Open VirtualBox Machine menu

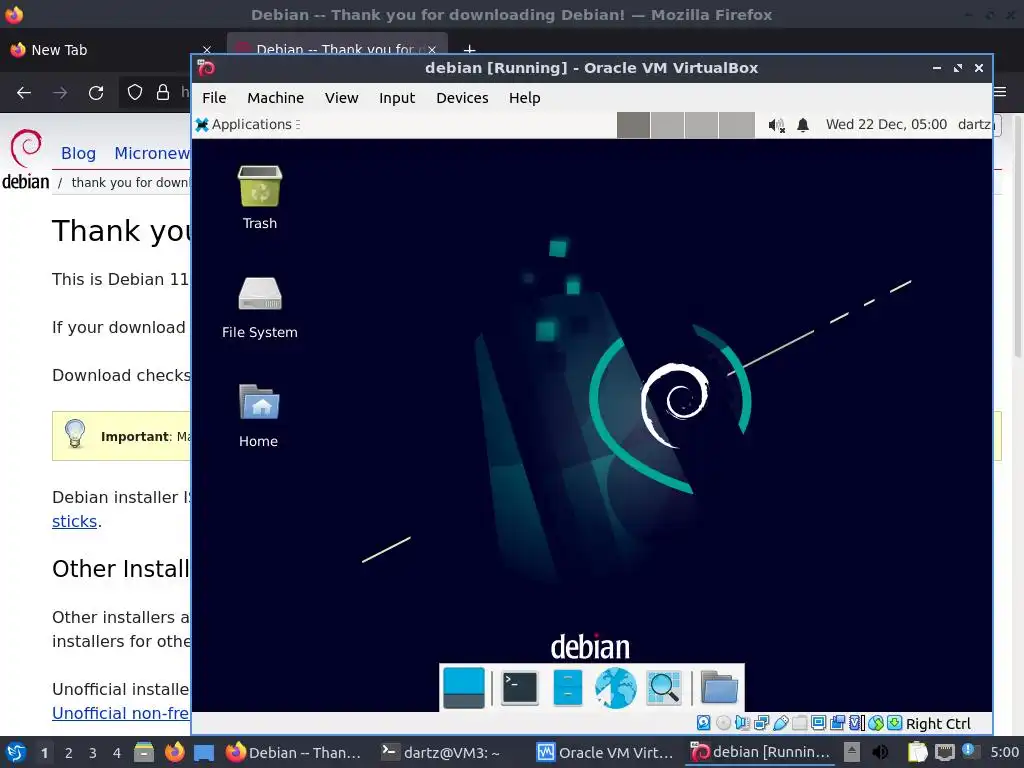[x=276, y=98]
